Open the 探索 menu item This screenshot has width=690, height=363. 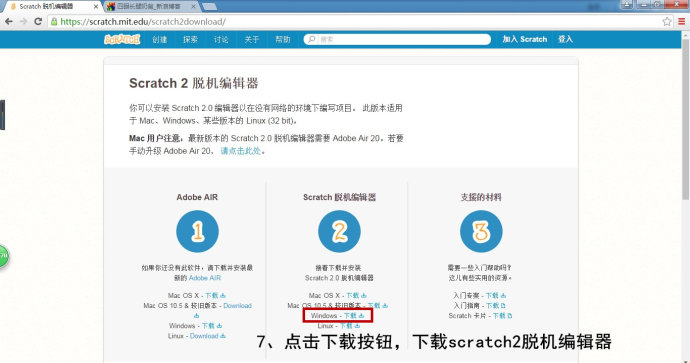(x=191, y=39)
